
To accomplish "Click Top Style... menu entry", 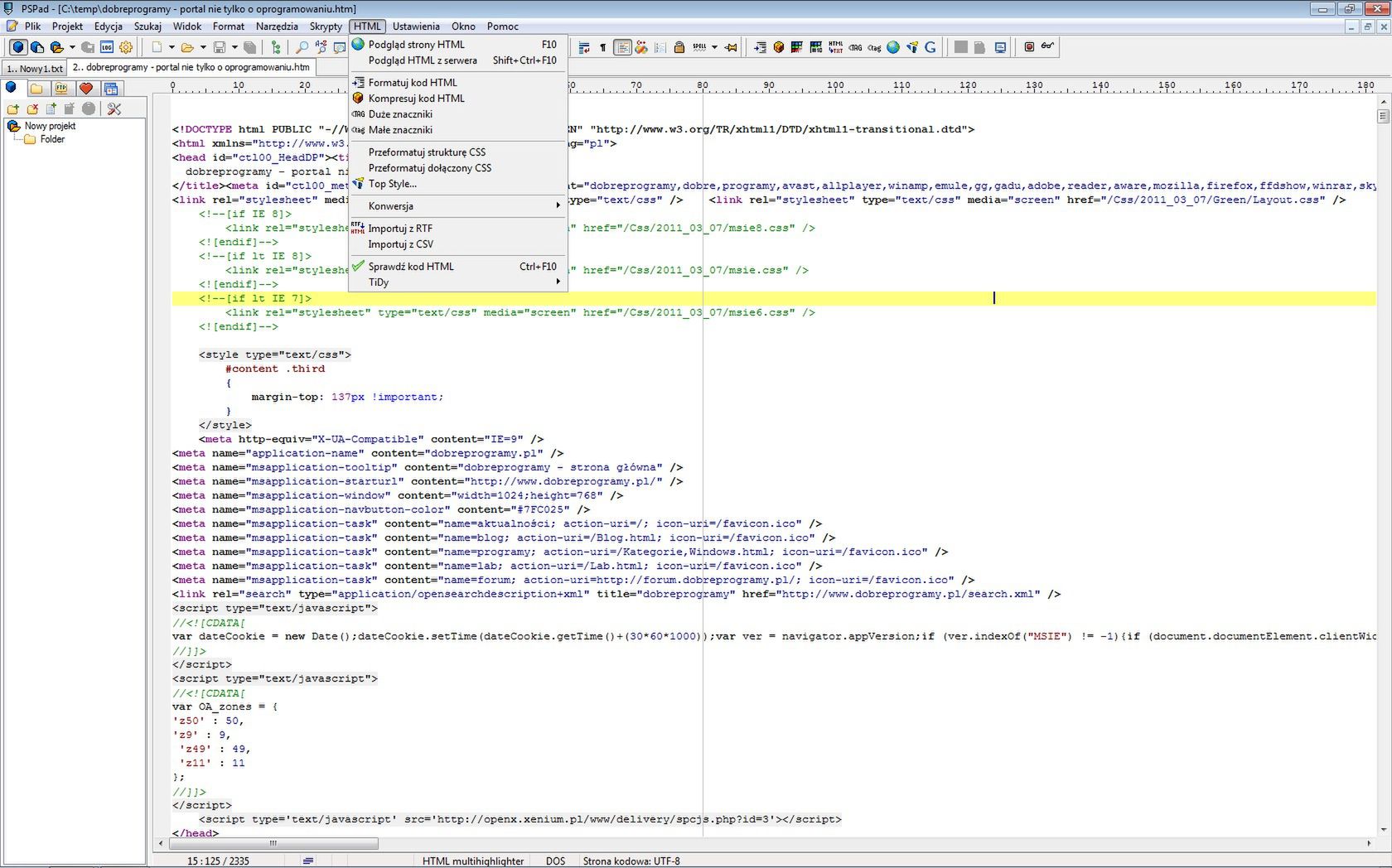I will (458, 184).
